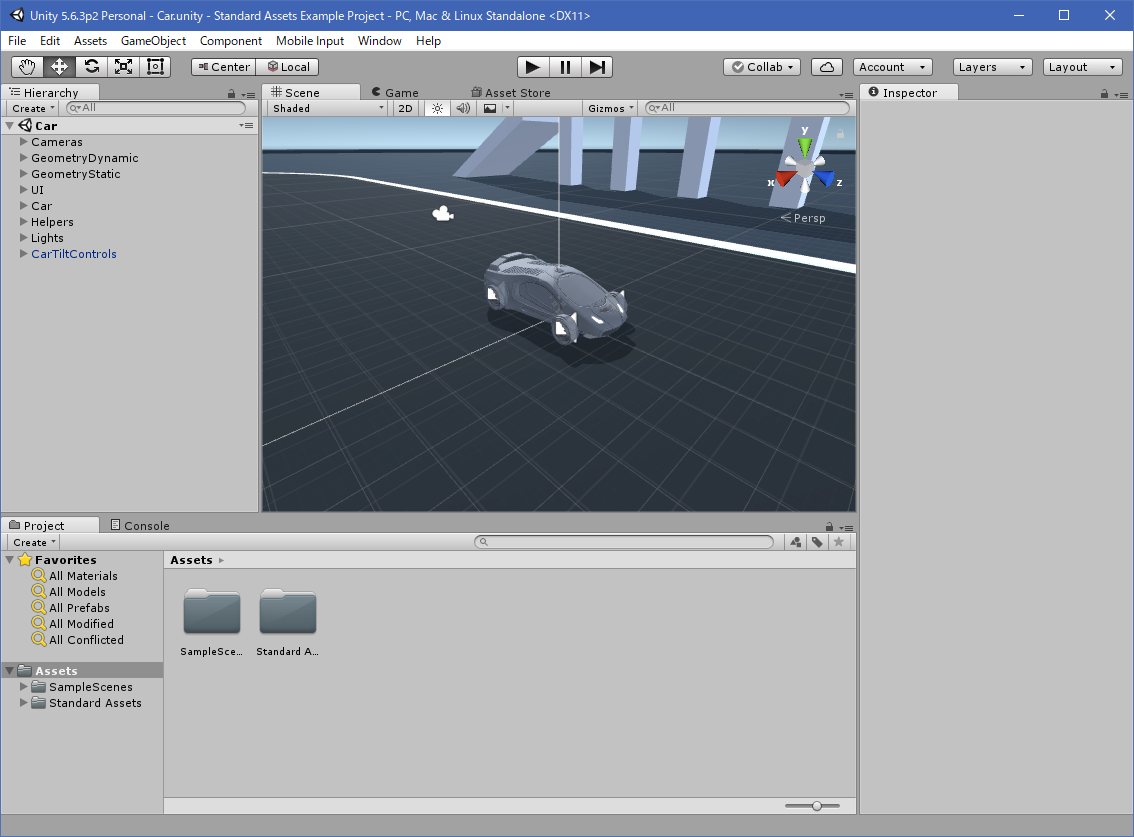The image size is (1134, 837).
Task: Select the Scale tool
Action: click(x=124, y=67)
